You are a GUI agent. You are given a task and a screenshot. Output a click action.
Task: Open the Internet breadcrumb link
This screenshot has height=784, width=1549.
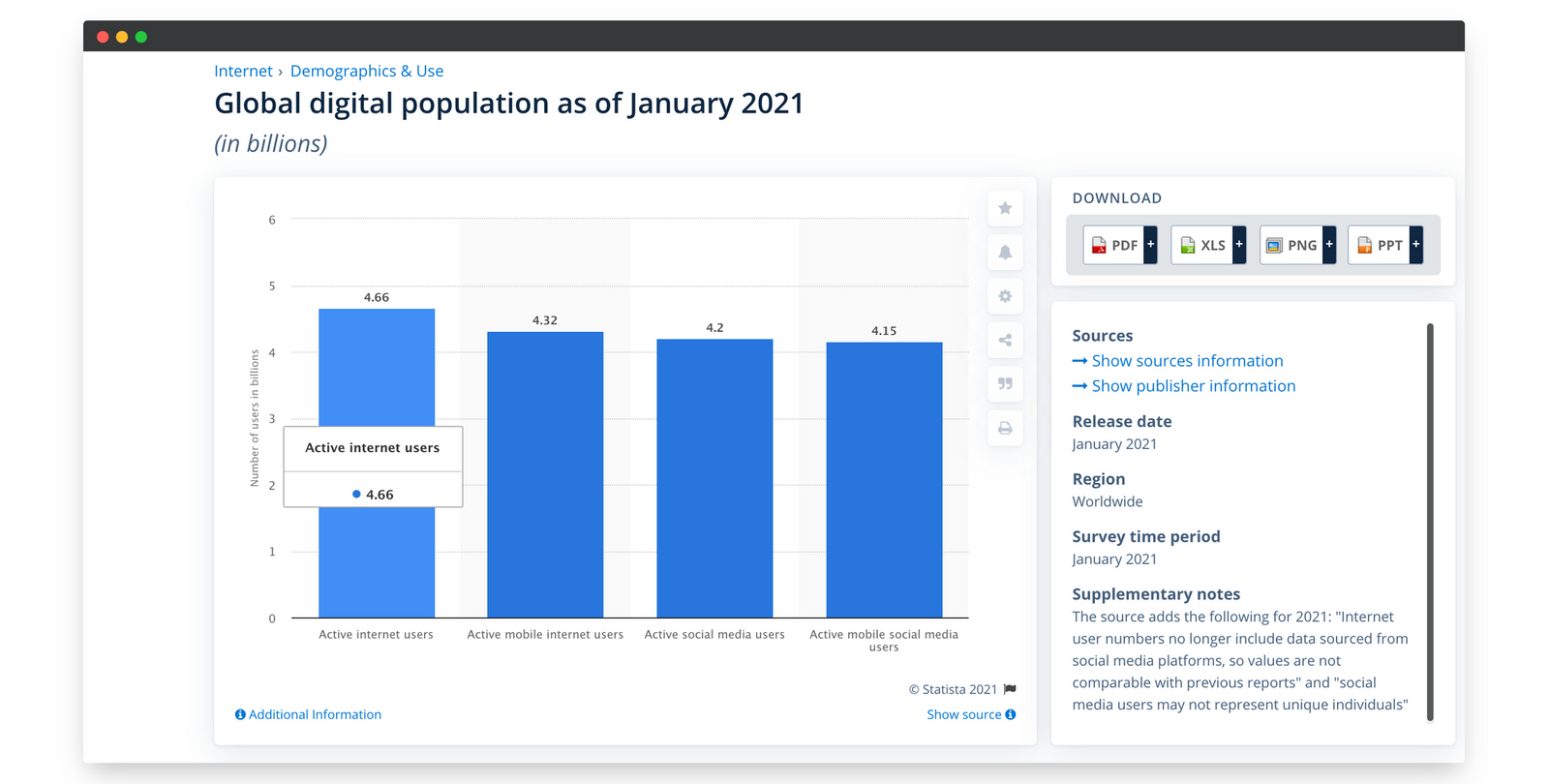243,71
